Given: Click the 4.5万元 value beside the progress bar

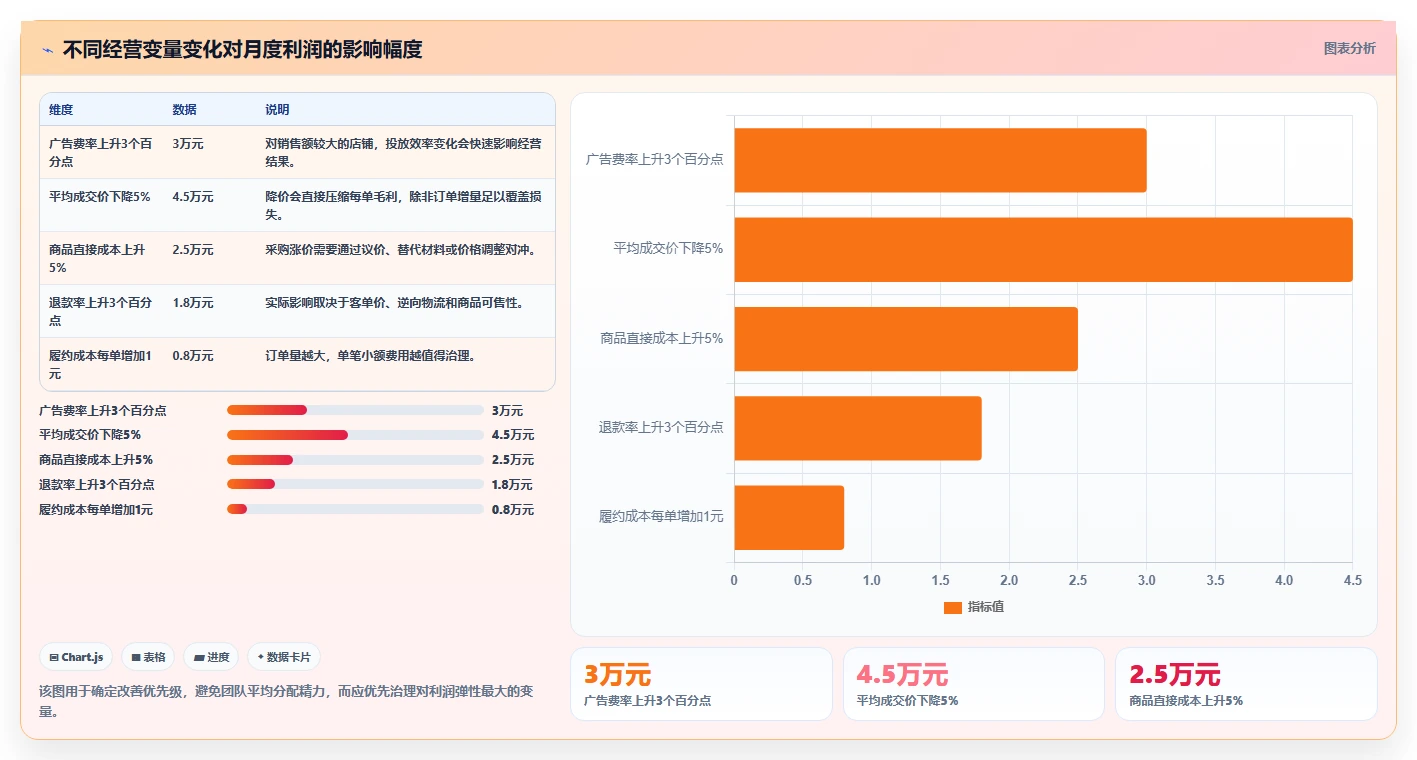Looking at the screenshot, I should click(513, 435).
